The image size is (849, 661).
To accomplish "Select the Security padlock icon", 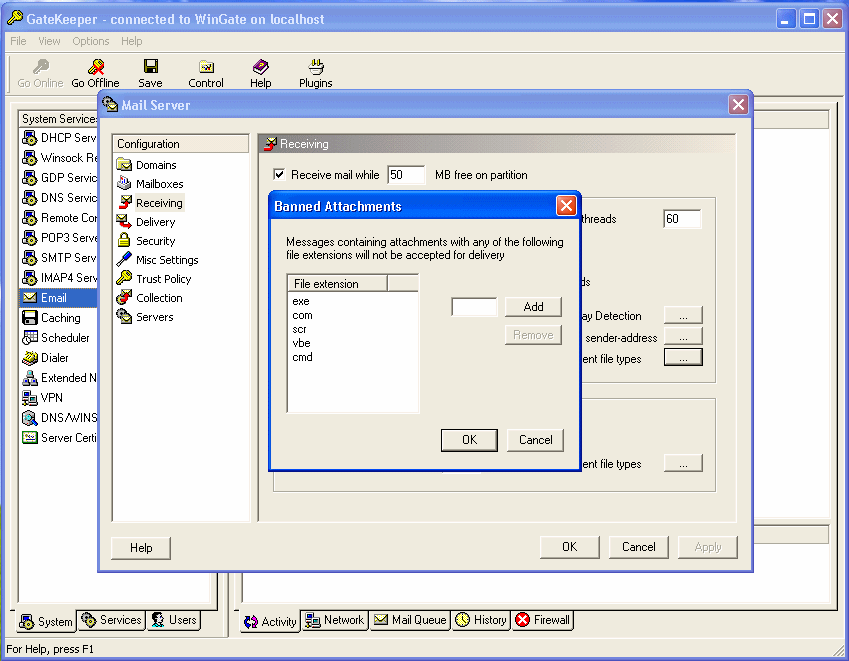I will [125, 240].
